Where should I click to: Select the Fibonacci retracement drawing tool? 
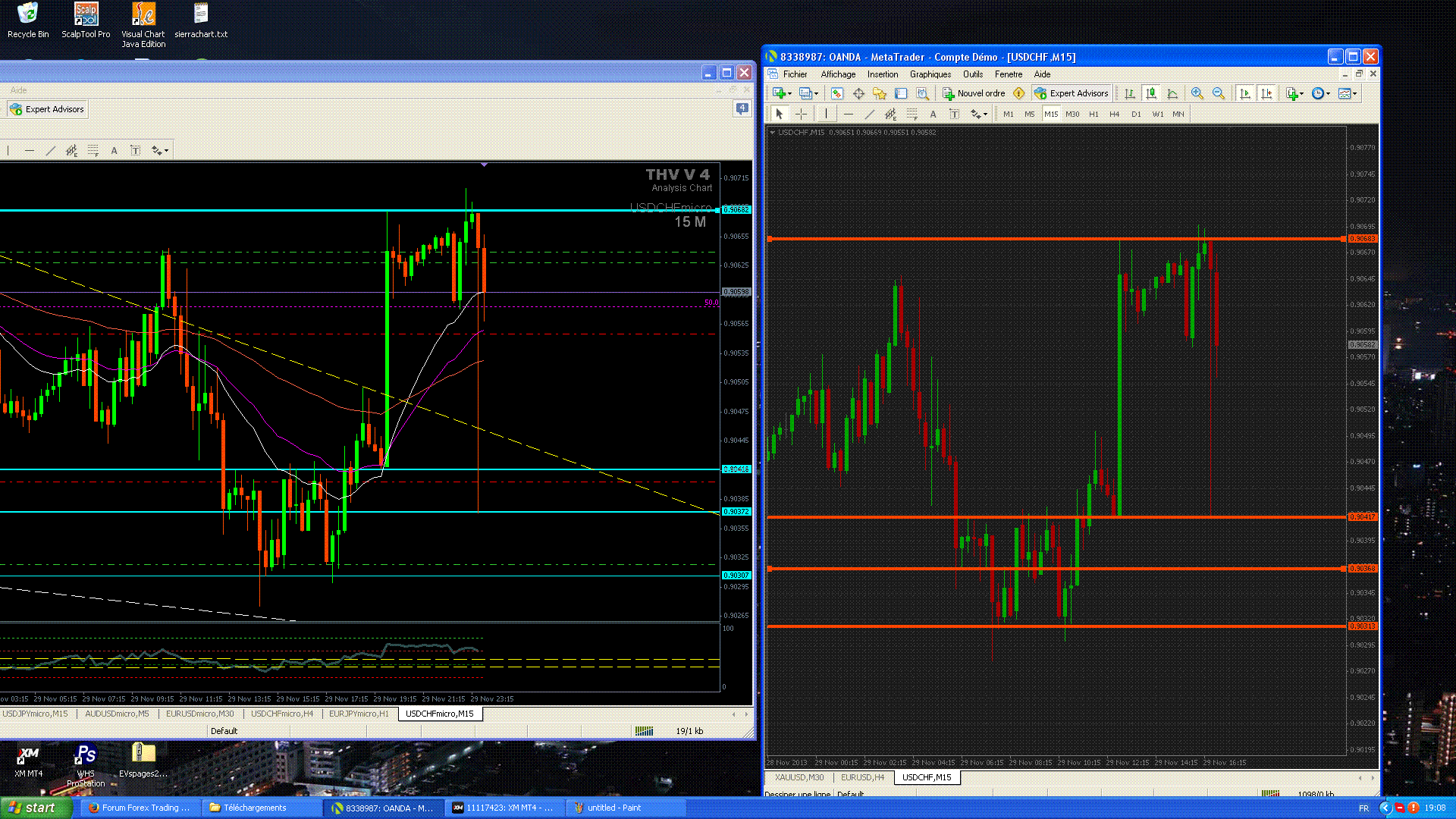coord(912,115)
